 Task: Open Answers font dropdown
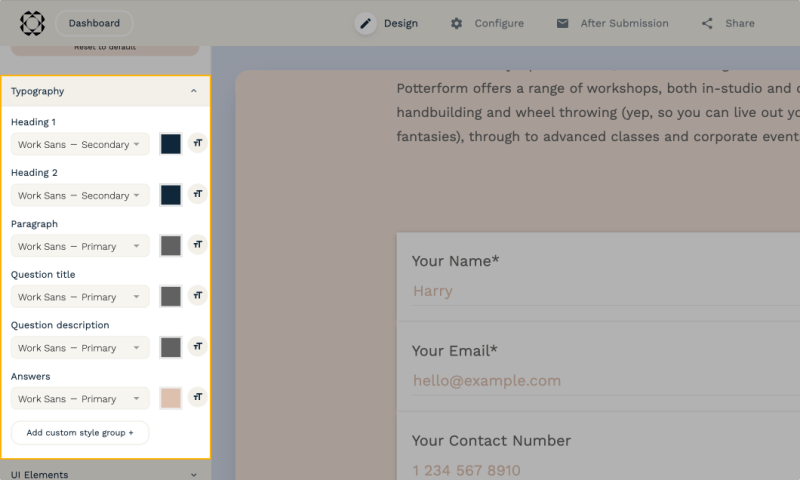click(80, 398)
